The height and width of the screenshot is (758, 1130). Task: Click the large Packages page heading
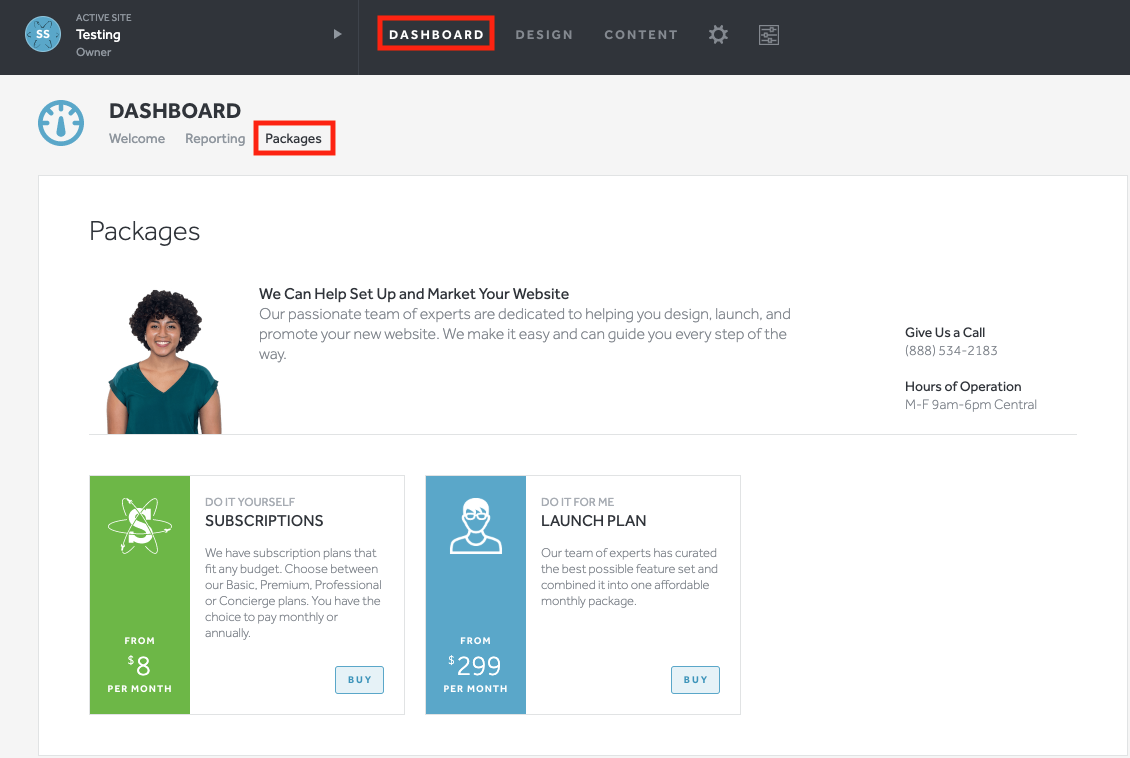(x=145, y=231)
